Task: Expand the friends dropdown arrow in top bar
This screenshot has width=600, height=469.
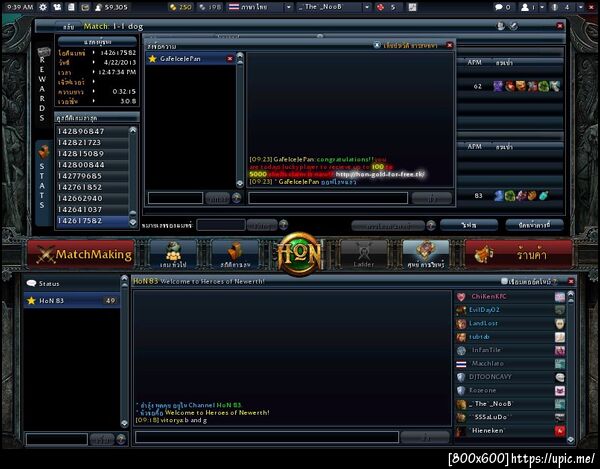Action: [x=542, y=7]
